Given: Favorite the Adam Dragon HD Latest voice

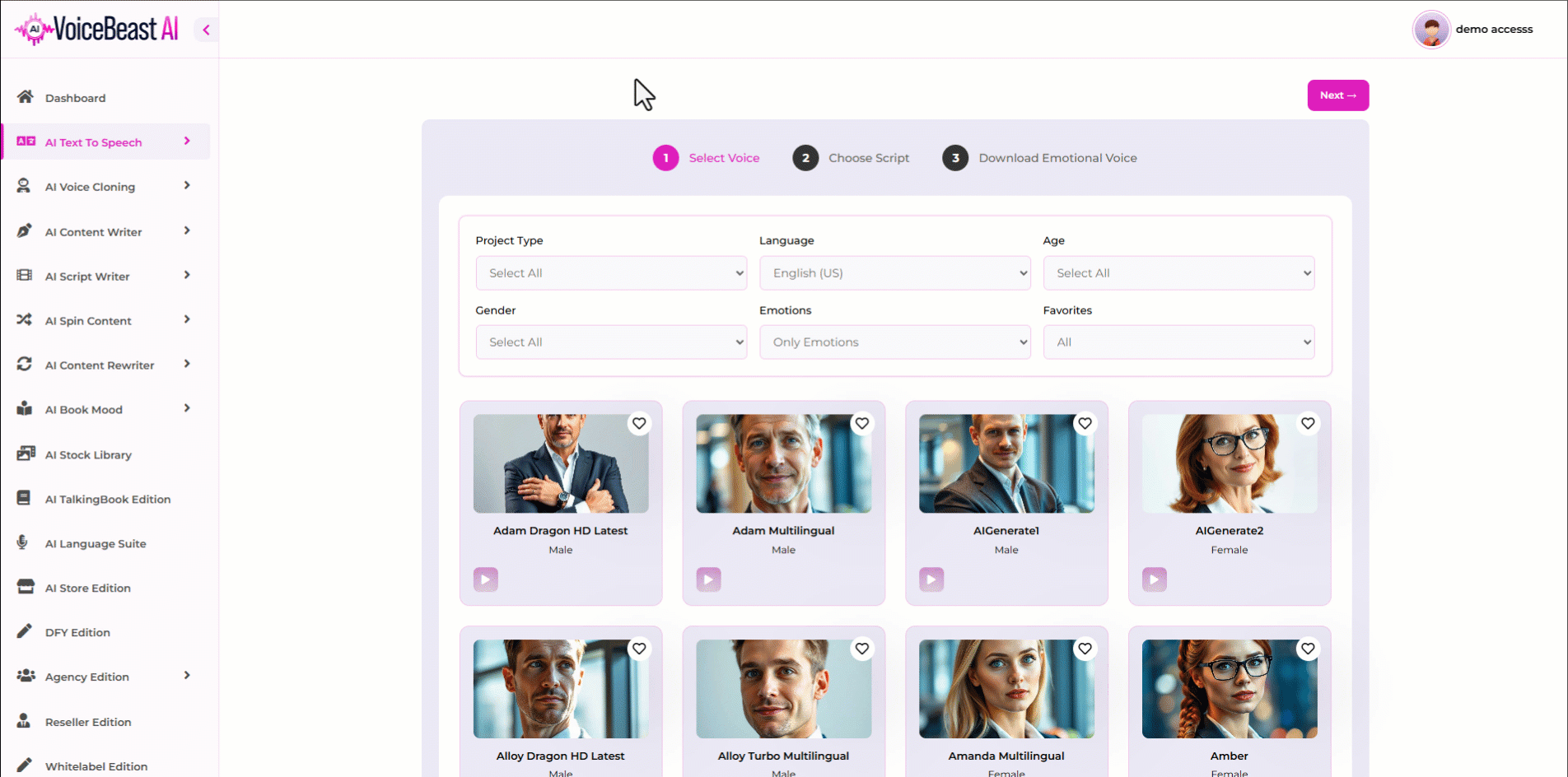Looking at the screenshot, I should coord(639,423).
